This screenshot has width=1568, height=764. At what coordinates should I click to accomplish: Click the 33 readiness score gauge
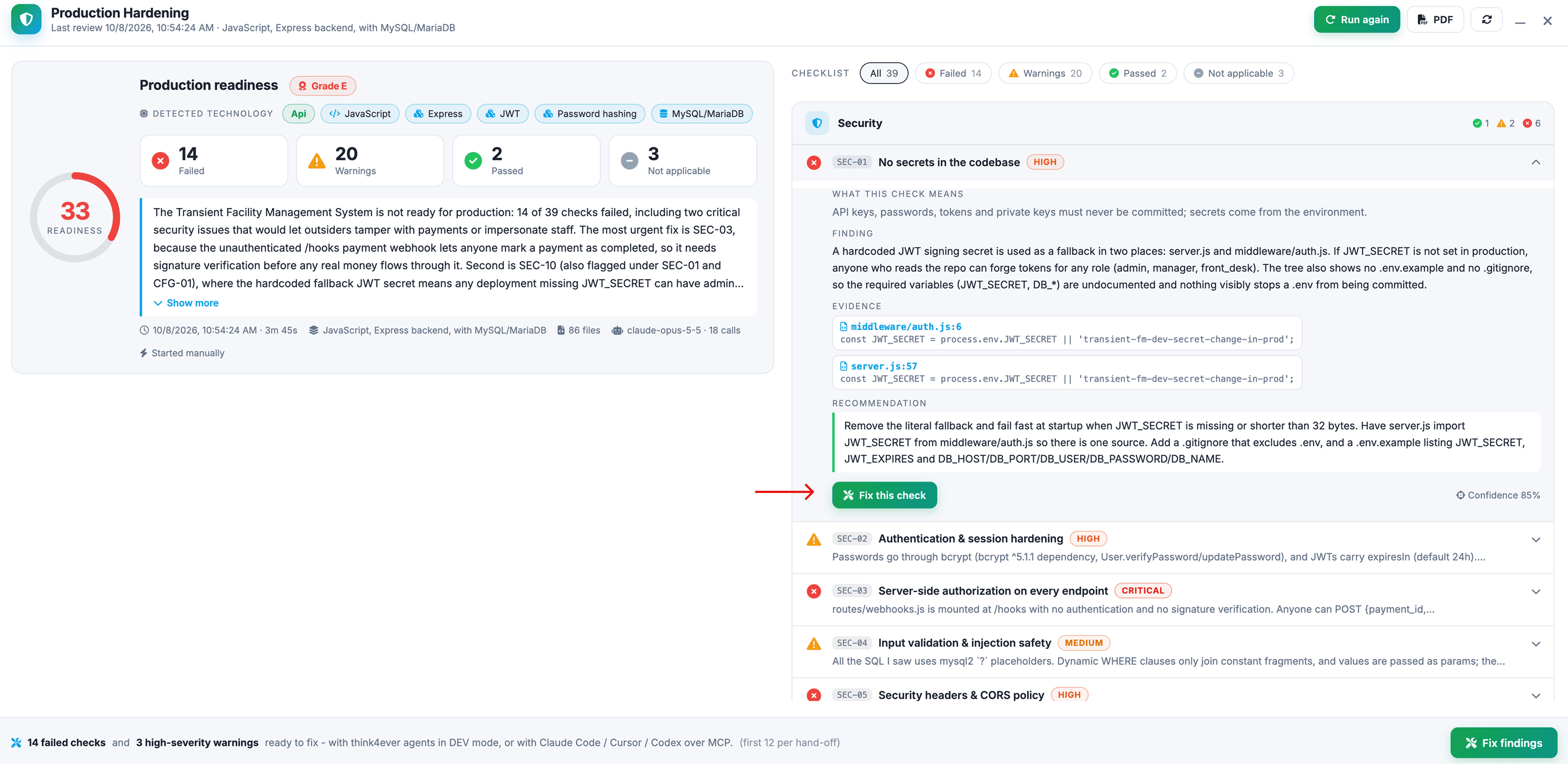point(75,217)
